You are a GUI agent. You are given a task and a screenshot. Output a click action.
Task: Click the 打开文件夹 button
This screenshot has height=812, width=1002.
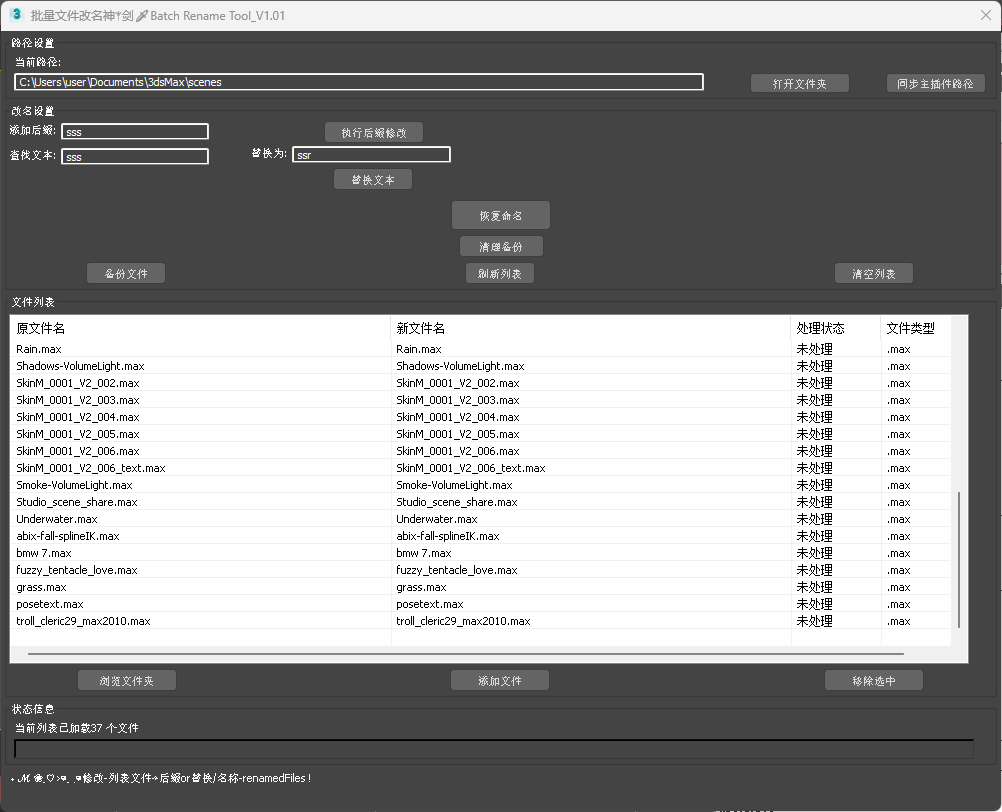(799, 84)
